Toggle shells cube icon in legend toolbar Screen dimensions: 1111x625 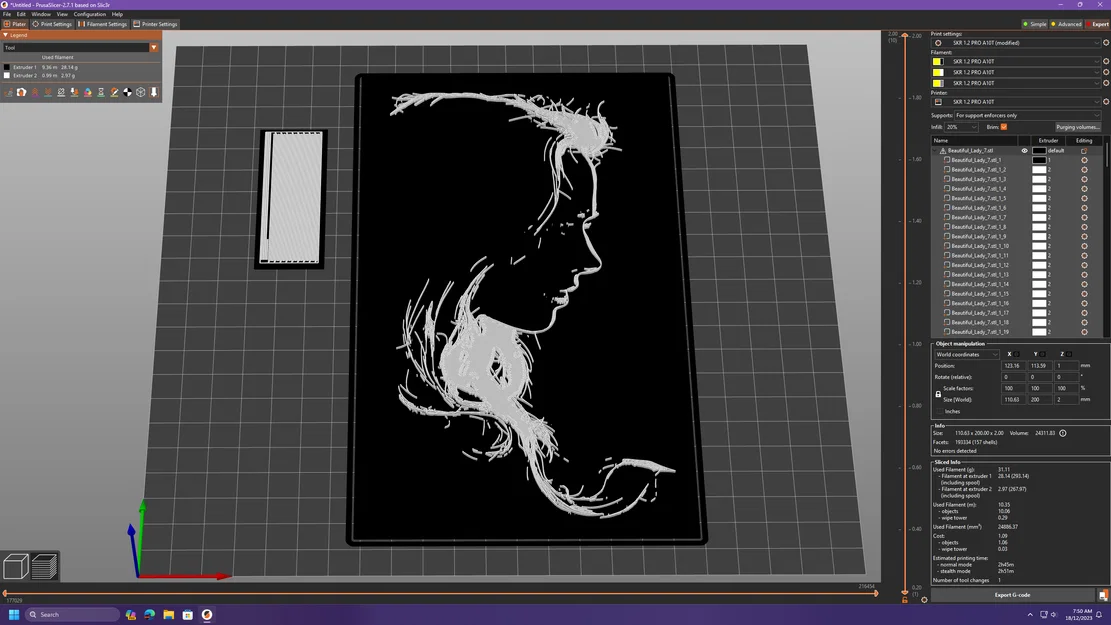click(140, 92)
